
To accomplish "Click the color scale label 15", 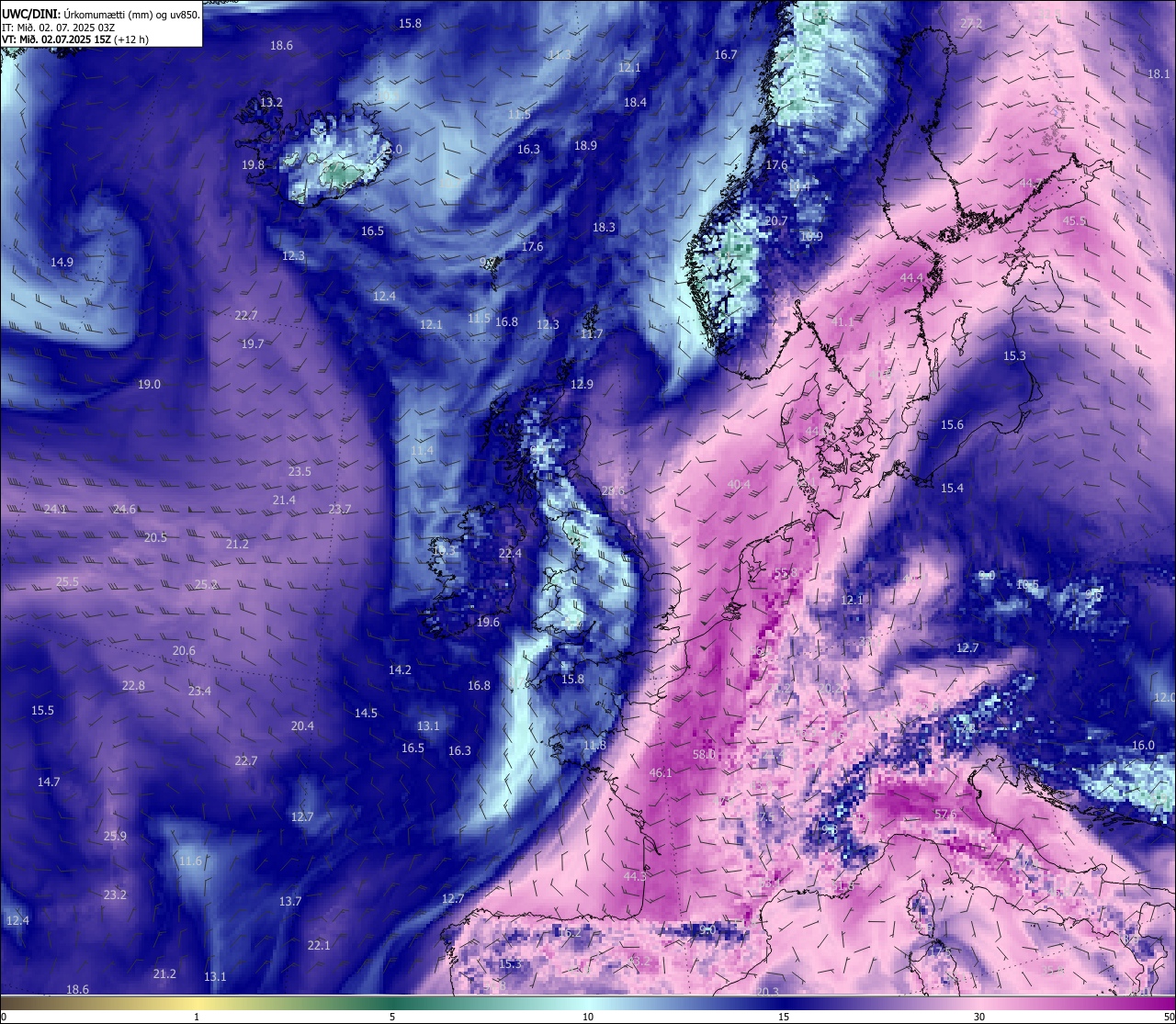I will [x=784, y=1017].
